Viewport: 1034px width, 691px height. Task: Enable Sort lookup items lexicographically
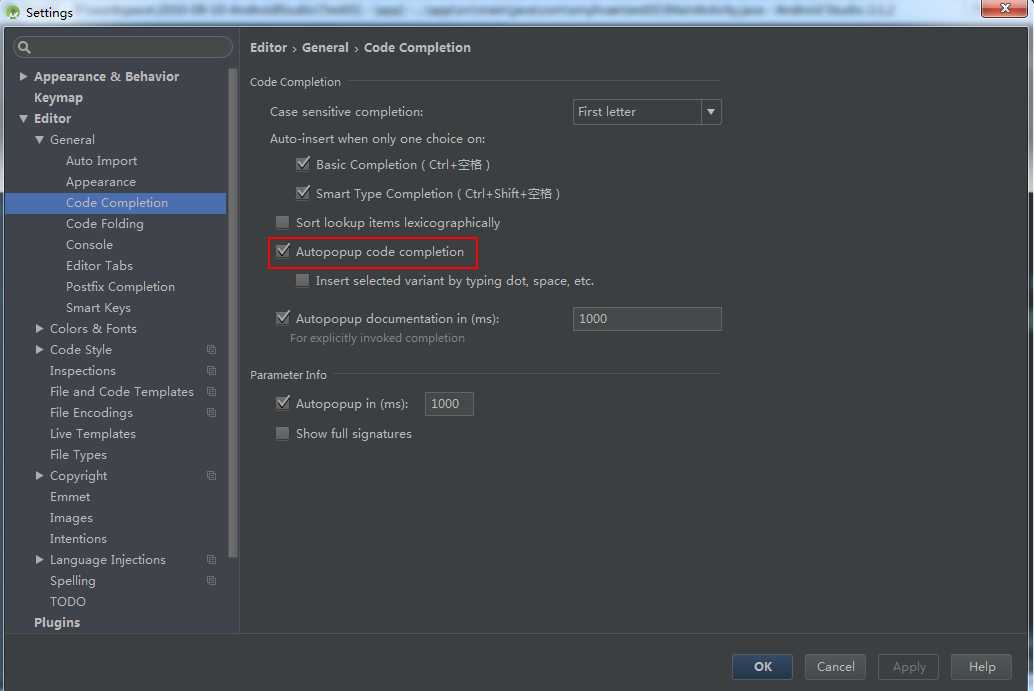point(282,222)
